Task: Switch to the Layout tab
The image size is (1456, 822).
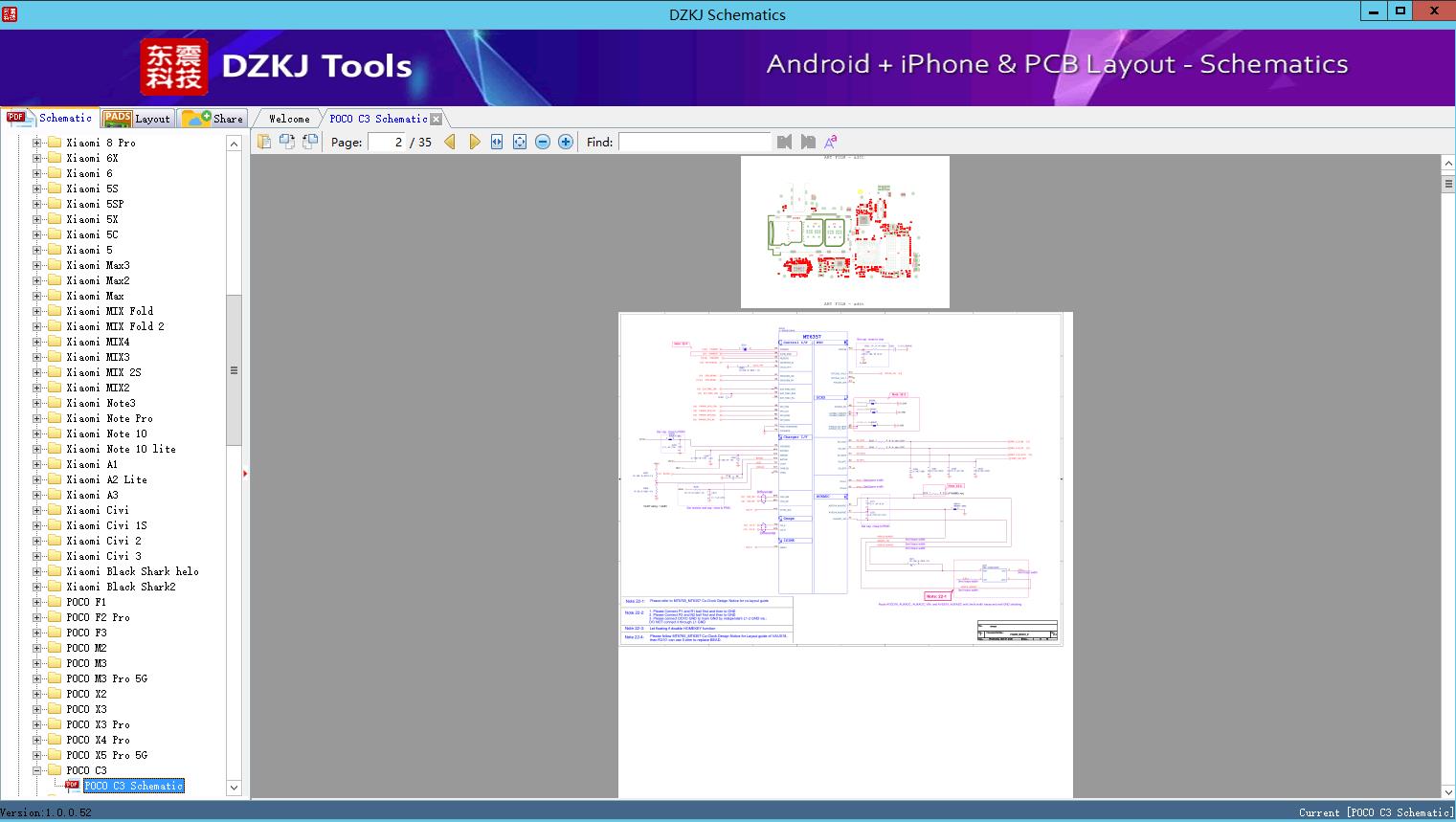Action: click(x=137, y=119)
